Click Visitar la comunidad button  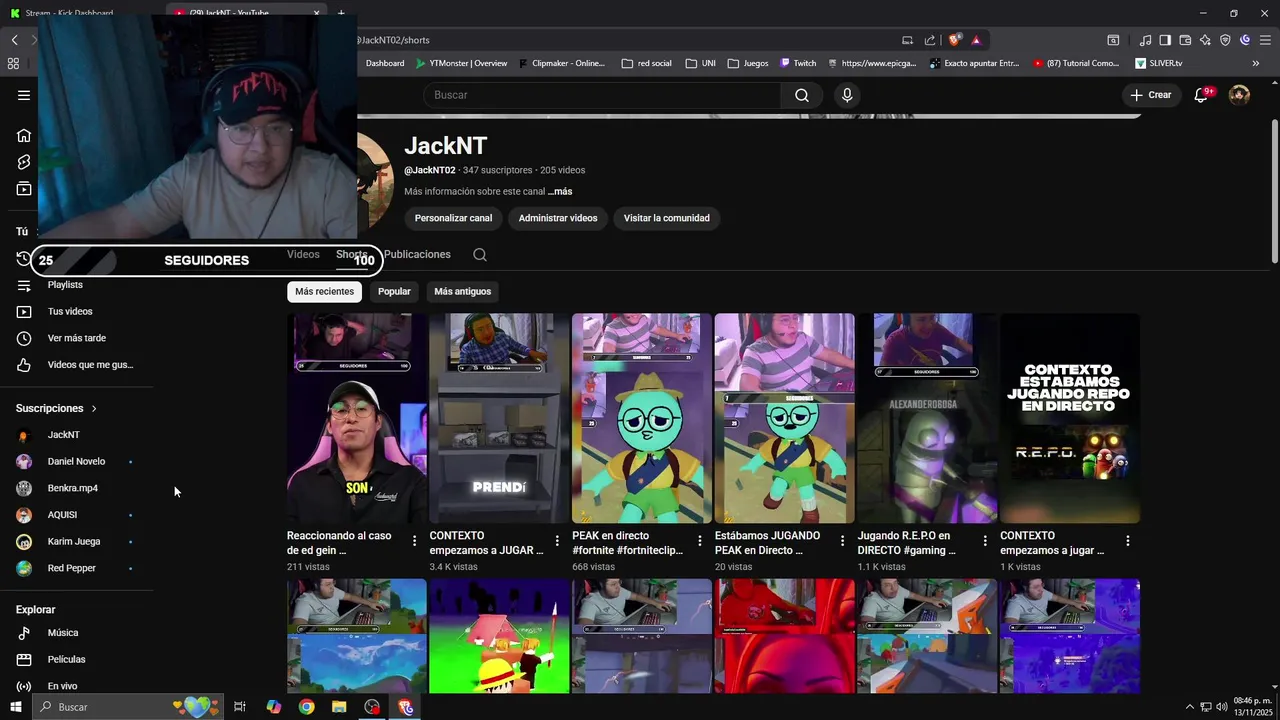666,218
